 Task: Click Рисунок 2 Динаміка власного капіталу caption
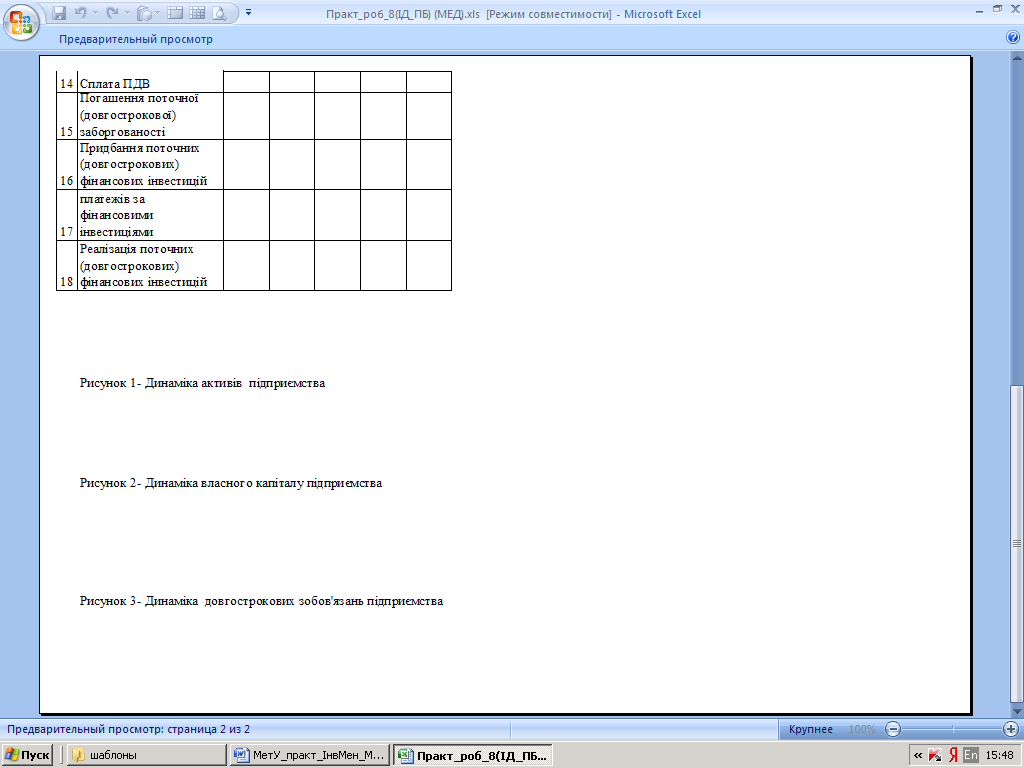click(x=231, y=483)
